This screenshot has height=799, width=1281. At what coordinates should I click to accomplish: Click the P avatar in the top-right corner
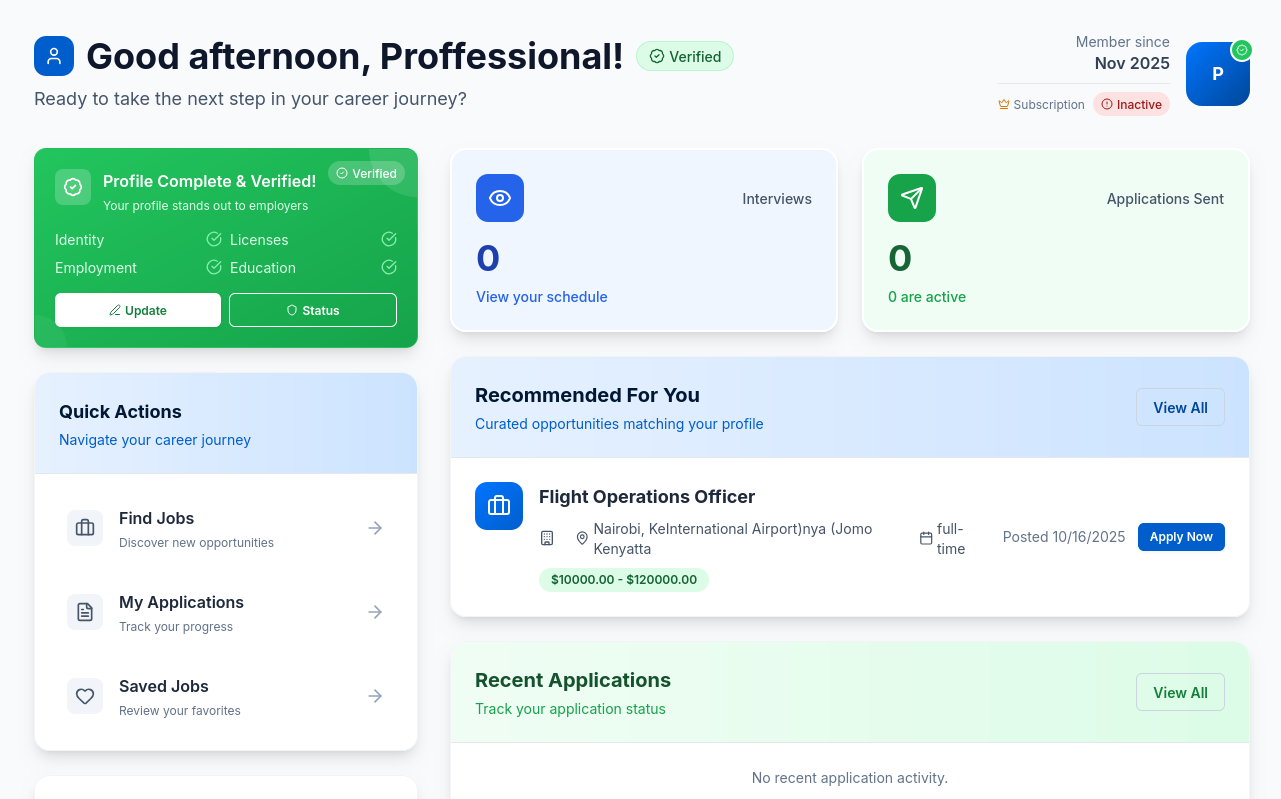[x=1217, y=74]
